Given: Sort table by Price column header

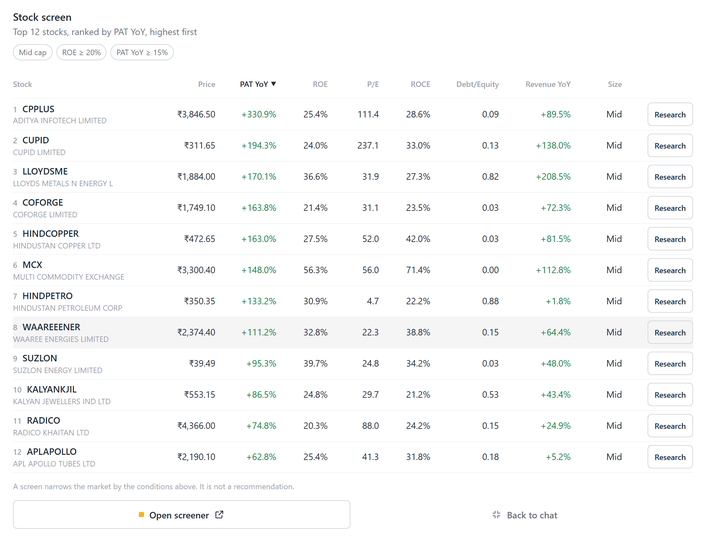Looking at the screenshot, I should pyautogui.click(x=207, y=84).
